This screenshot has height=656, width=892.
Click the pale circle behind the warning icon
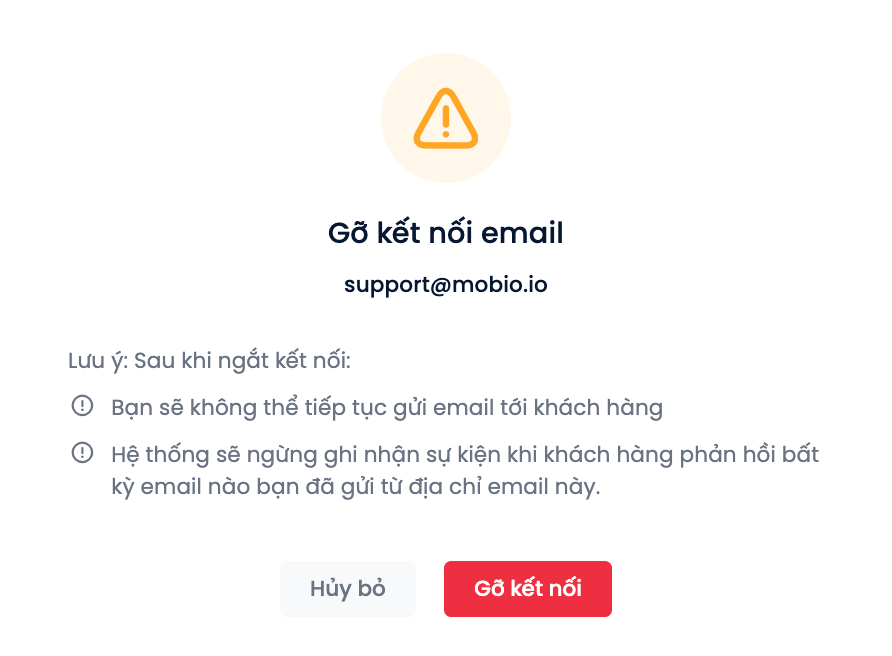[445, 118]
